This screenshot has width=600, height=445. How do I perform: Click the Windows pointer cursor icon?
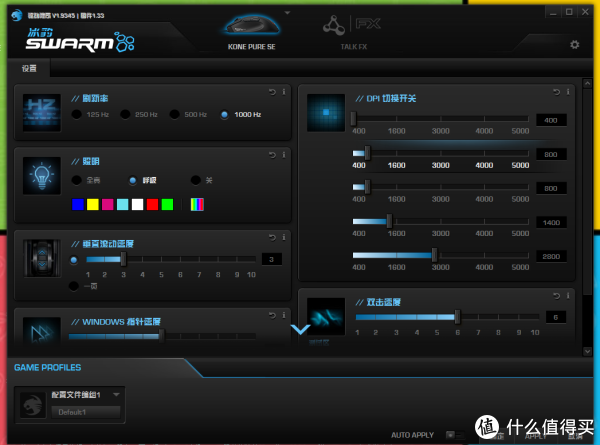(42, 332)
